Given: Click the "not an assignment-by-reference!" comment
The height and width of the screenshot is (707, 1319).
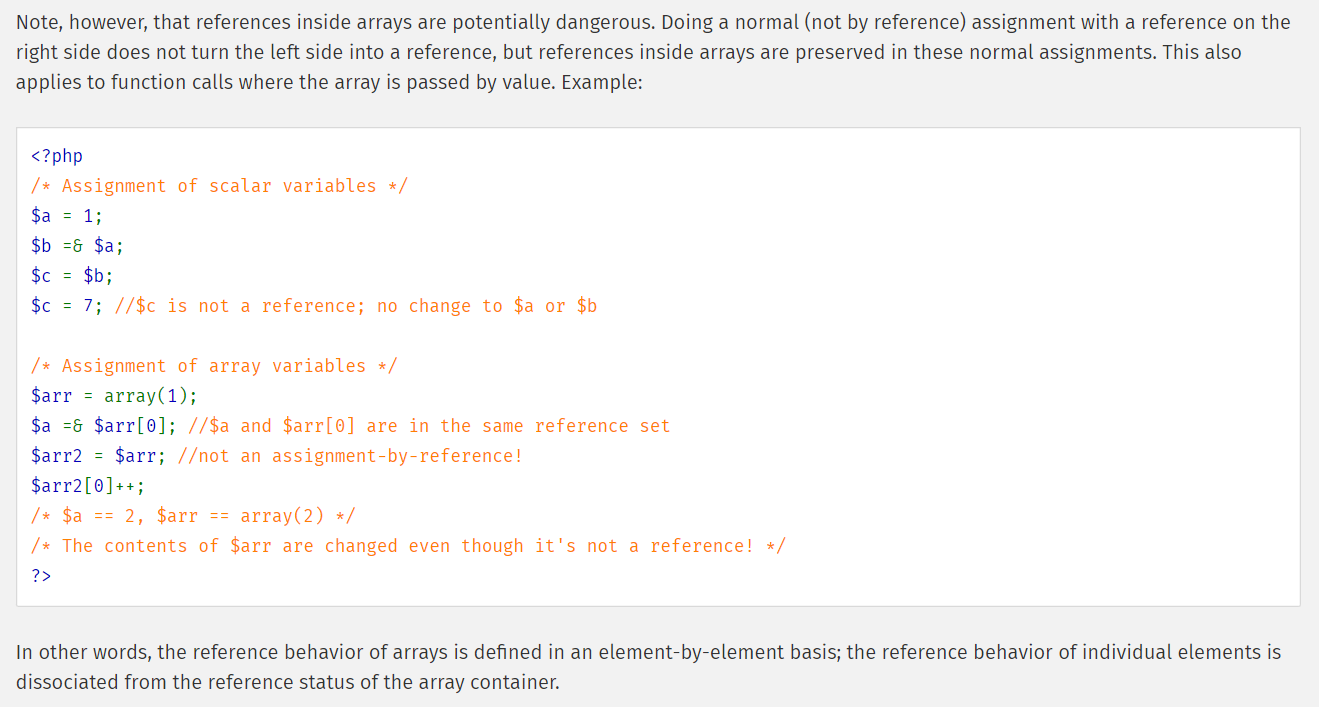Looking at the screenshot, I should pyautogui.click(x=350, y=456).
